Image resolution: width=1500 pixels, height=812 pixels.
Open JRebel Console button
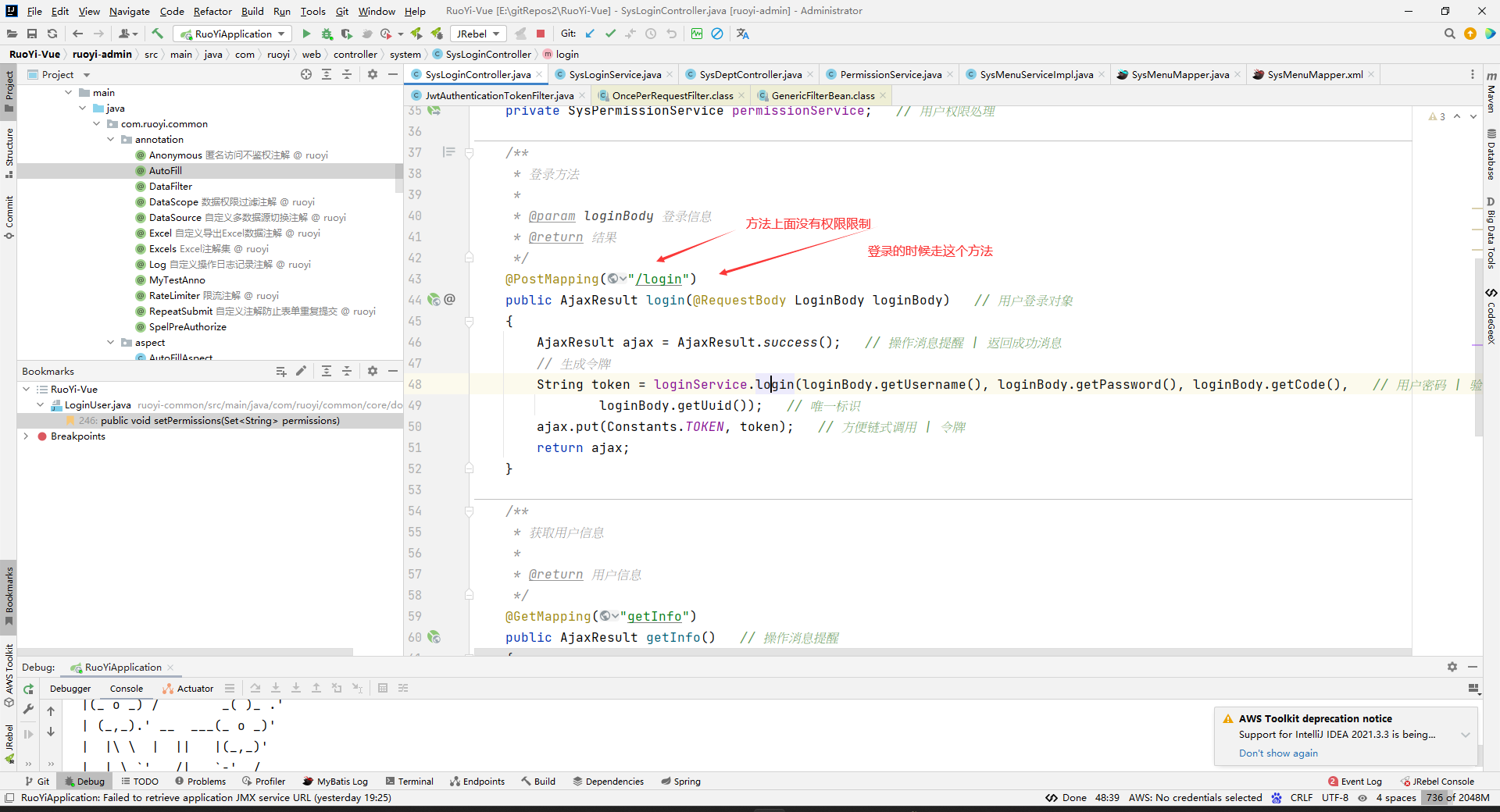(1437, 782)
